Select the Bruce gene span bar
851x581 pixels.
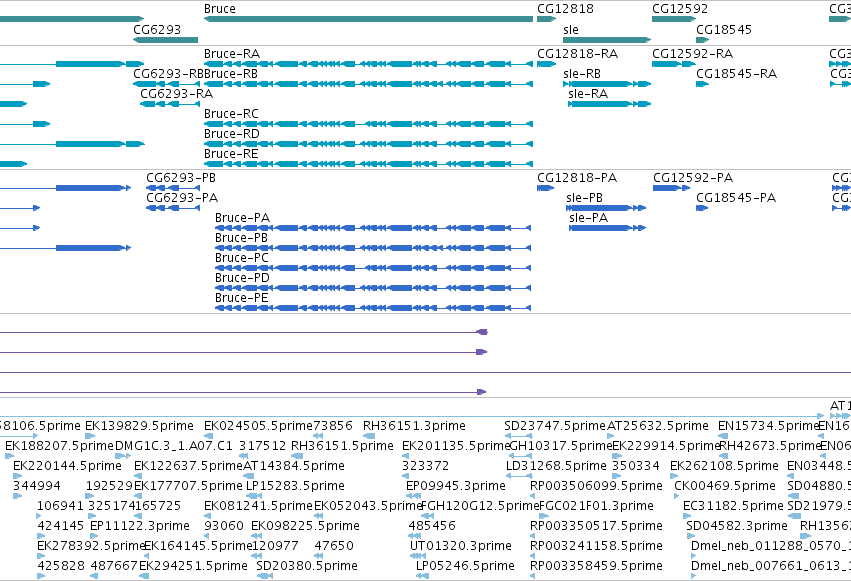(369, 19)
